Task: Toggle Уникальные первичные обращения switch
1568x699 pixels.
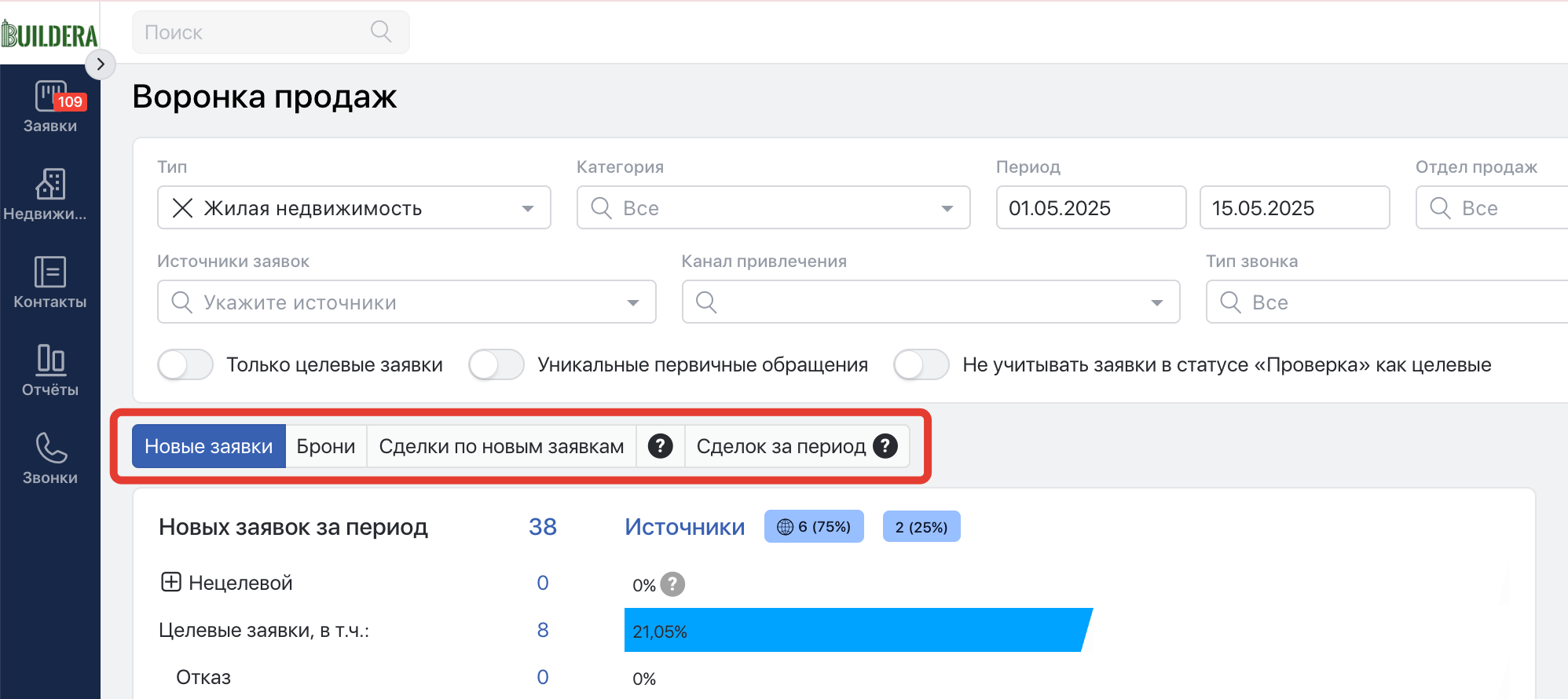Action: pyautogui.click(x=496, y=364)
